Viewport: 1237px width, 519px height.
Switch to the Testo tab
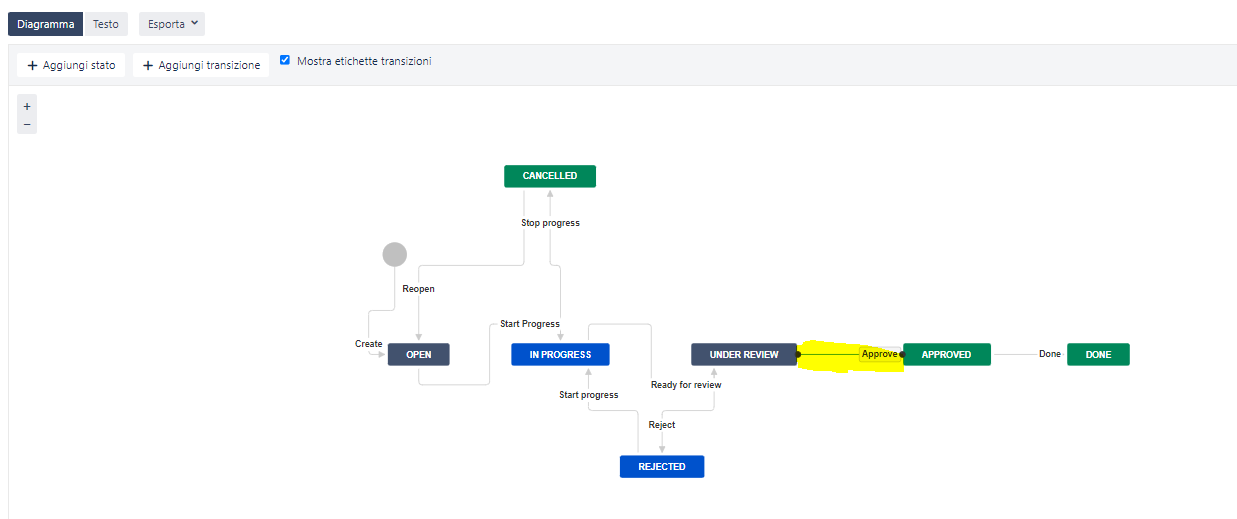coord(106,24)
